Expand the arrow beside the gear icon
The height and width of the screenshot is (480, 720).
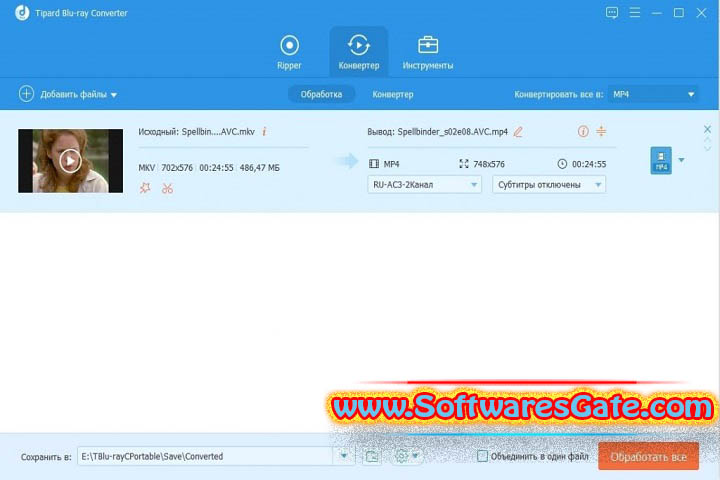tap(415, 456)
